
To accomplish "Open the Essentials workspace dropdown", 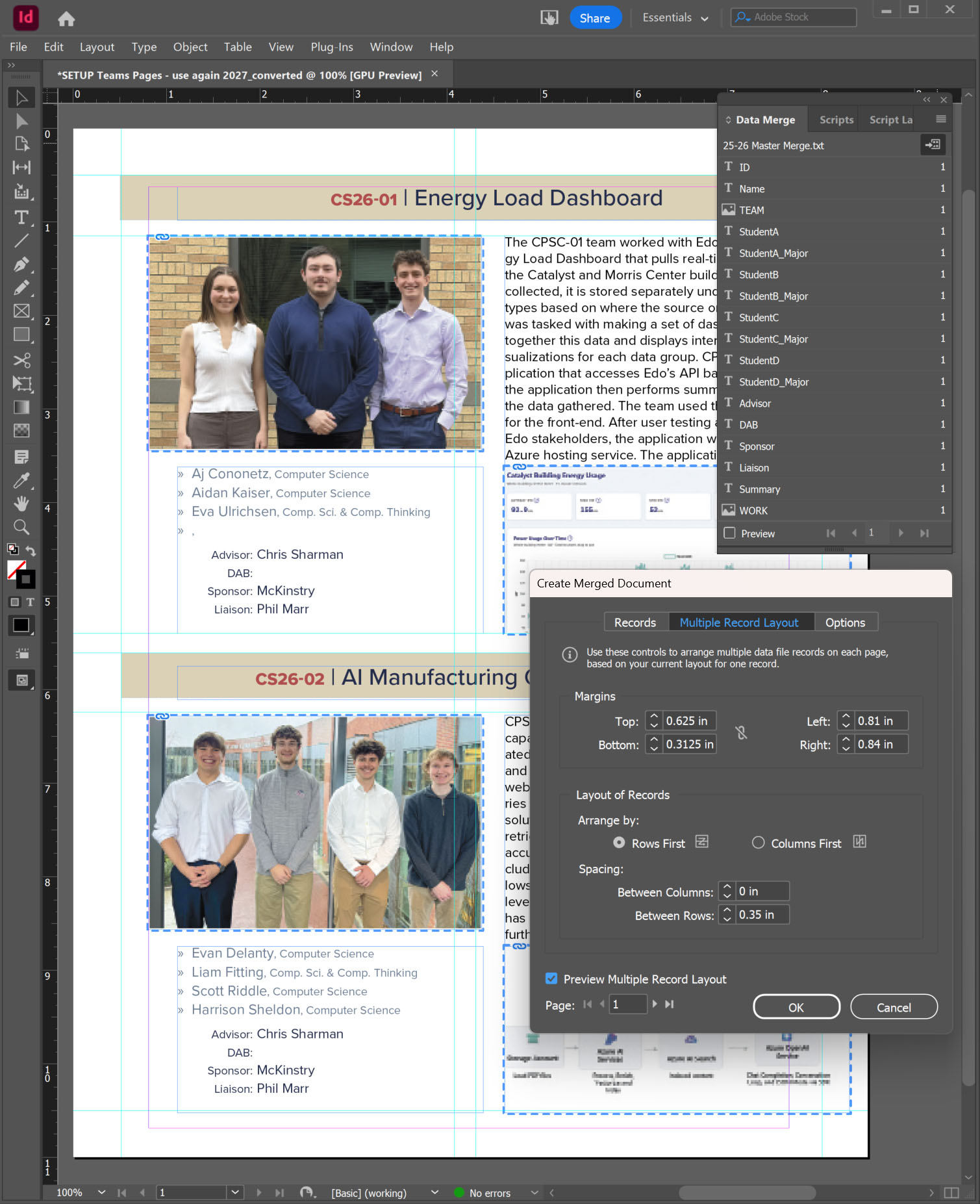I will [x=675, y=18].
